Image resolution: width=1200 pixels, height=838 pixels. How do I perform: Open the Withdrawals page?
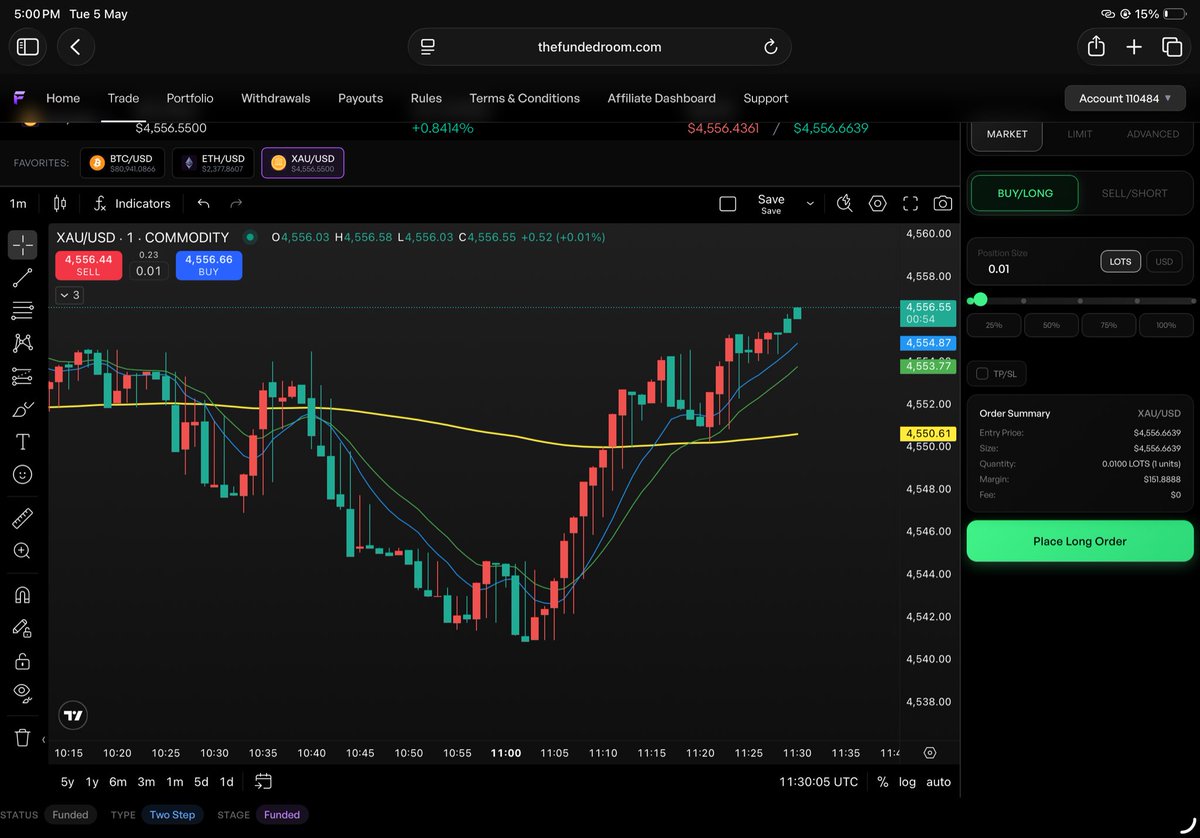coord(276,98)
